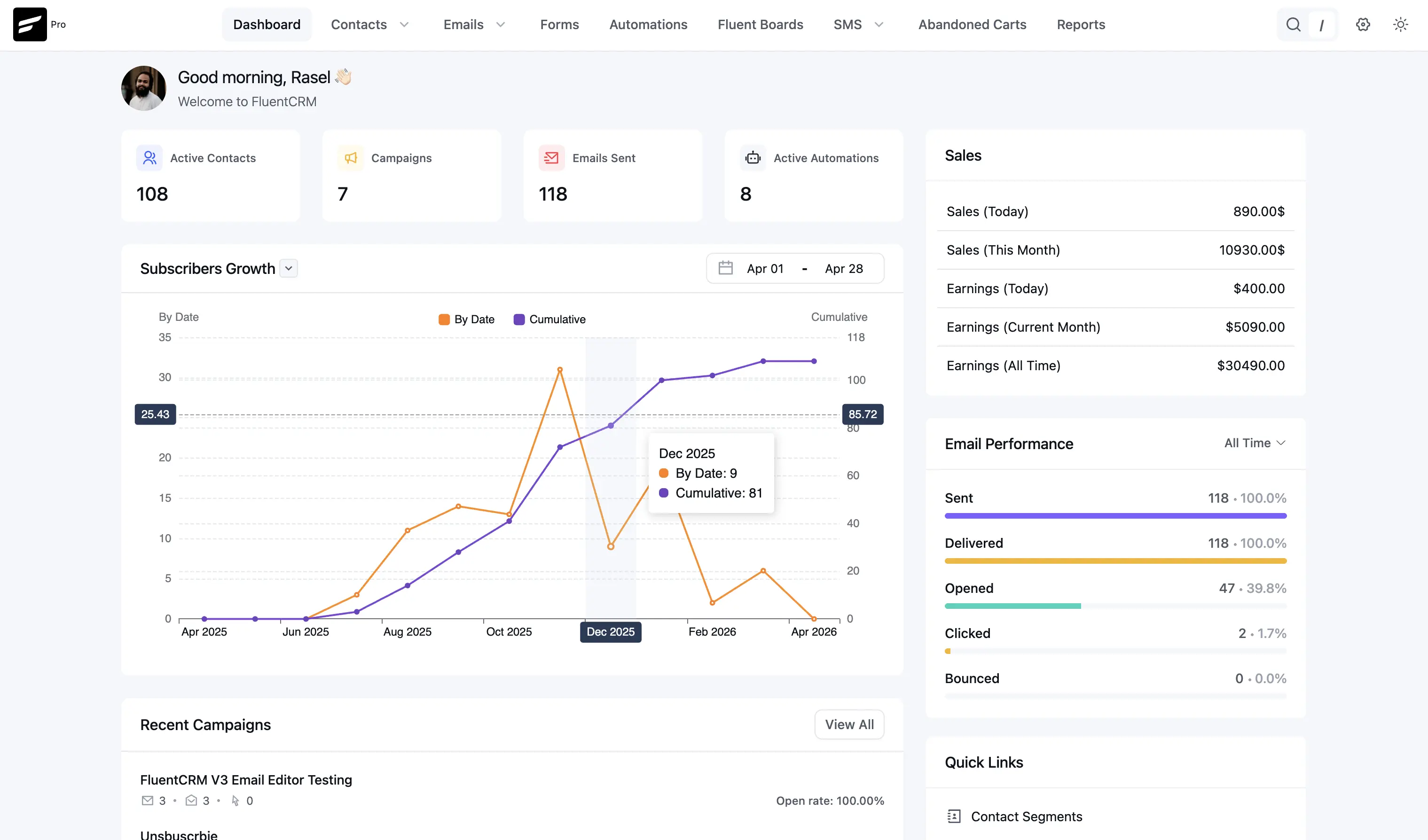Click the Opened progress bar
The height and width of the screenshot is (840, 1428).
coord(1115,606)
